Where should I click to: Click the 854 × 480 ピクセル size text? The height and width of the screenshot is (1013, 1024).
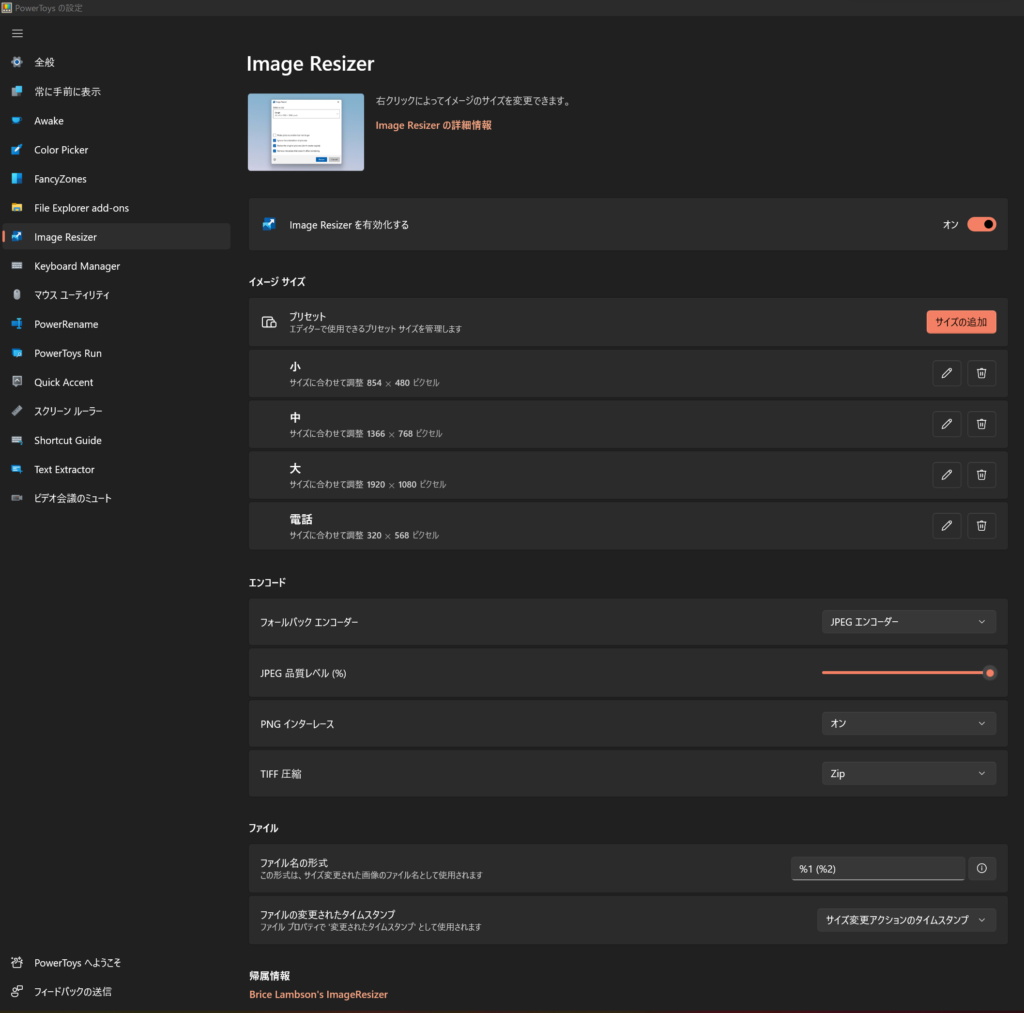click(x=403, y=383)
